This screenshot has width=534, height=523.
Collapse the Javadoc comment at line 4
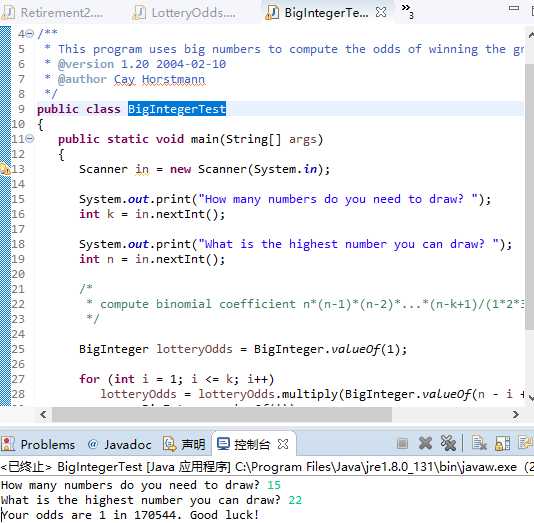[30, 34]
